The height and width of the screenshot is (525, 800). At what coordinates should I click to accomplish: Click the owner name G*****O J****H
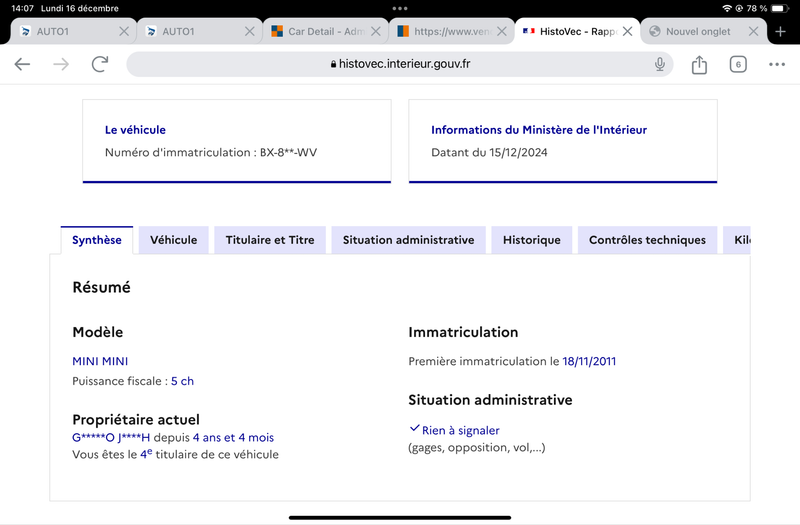(111, 437)
